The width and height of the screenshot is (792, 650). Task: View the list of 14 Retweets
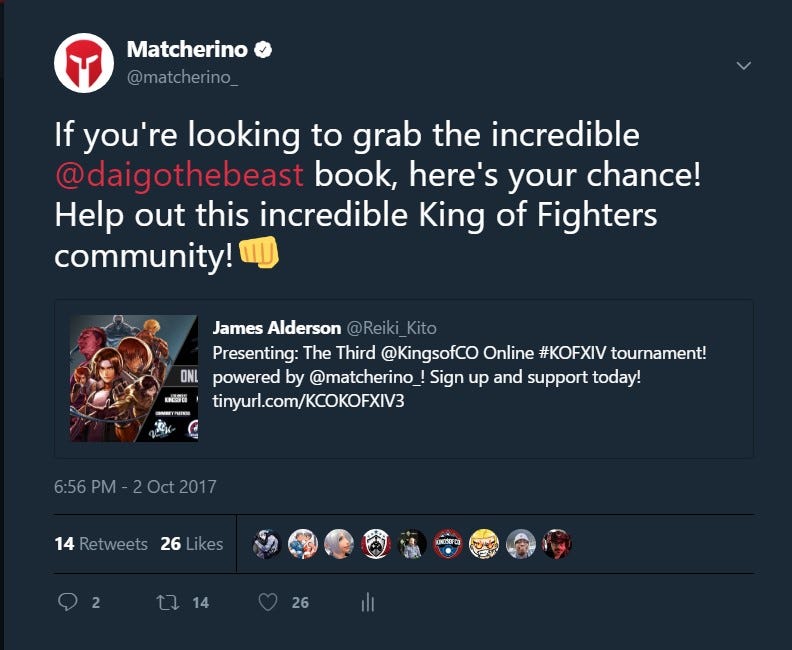click(101, 544)
